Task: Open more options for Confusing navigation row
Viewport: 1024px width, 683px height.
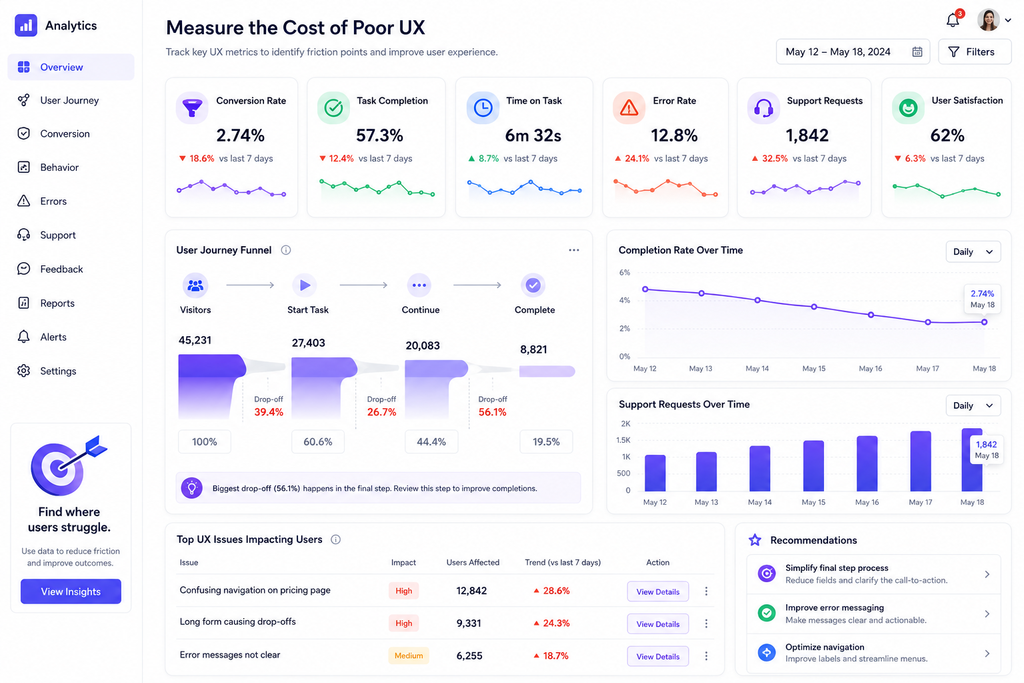Action: tap(706, 592)
